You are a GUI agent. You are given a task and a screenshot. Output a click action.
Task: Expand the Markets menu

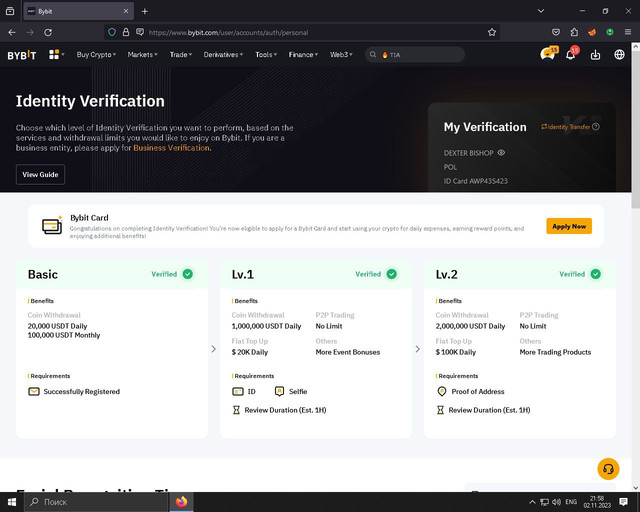pos(142,54)
